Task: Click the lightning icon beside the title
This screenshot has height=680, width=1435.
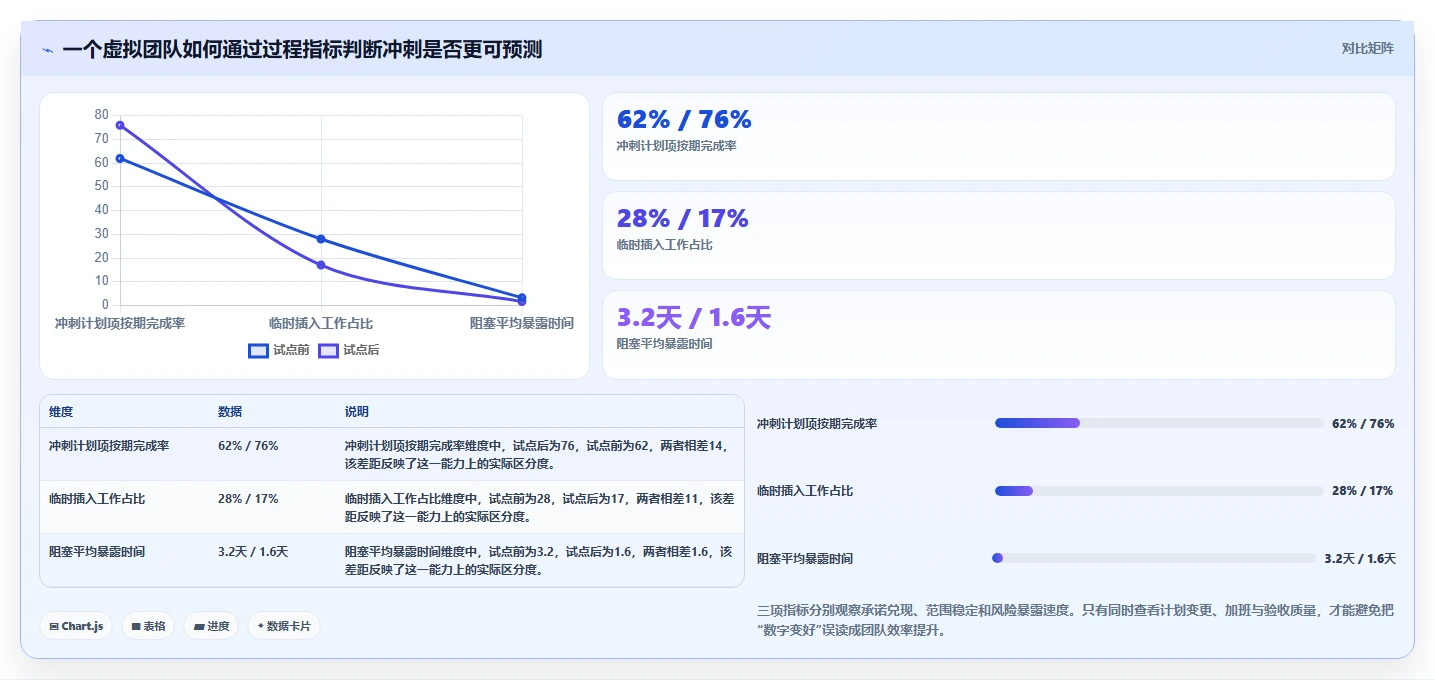Action: tap(47, 50)
